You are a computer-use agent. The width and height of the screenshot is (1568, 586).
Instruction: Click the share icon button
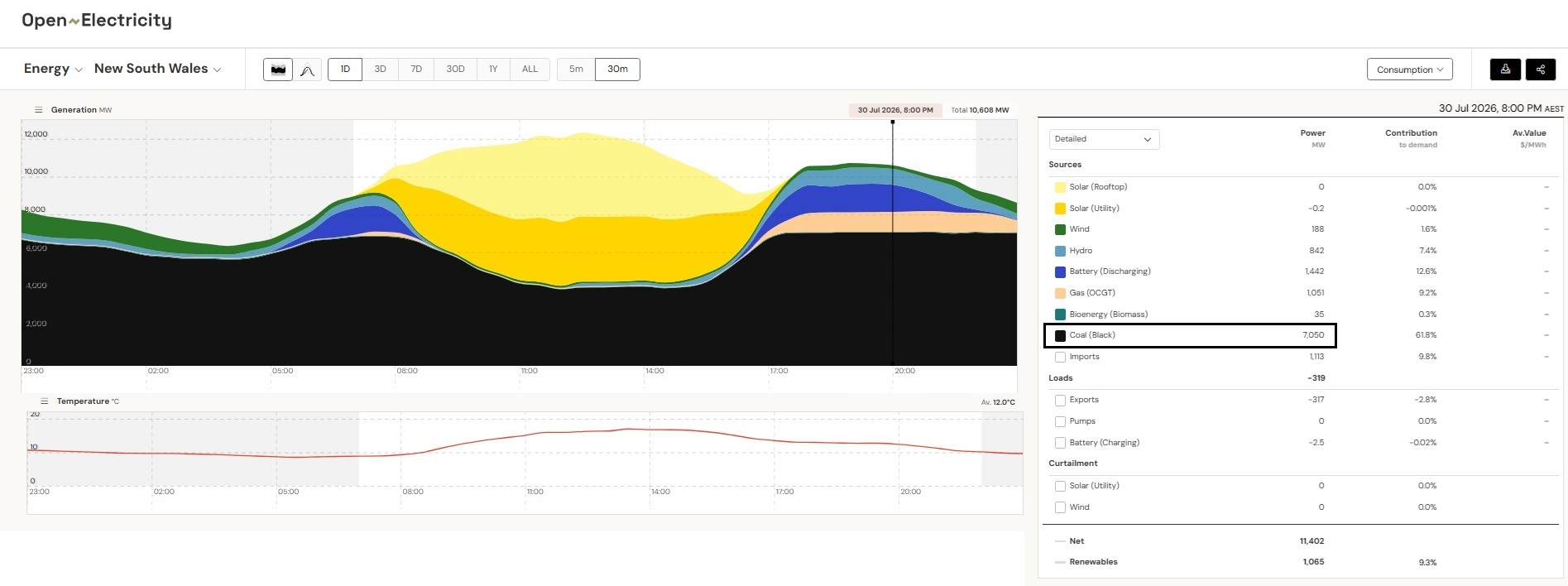click(1540, 70)
